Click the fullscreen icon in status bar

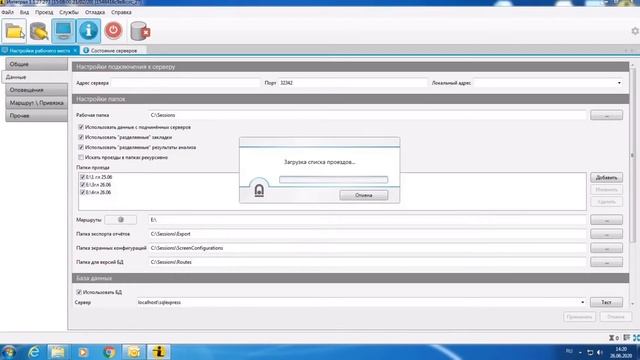[636, 338]
